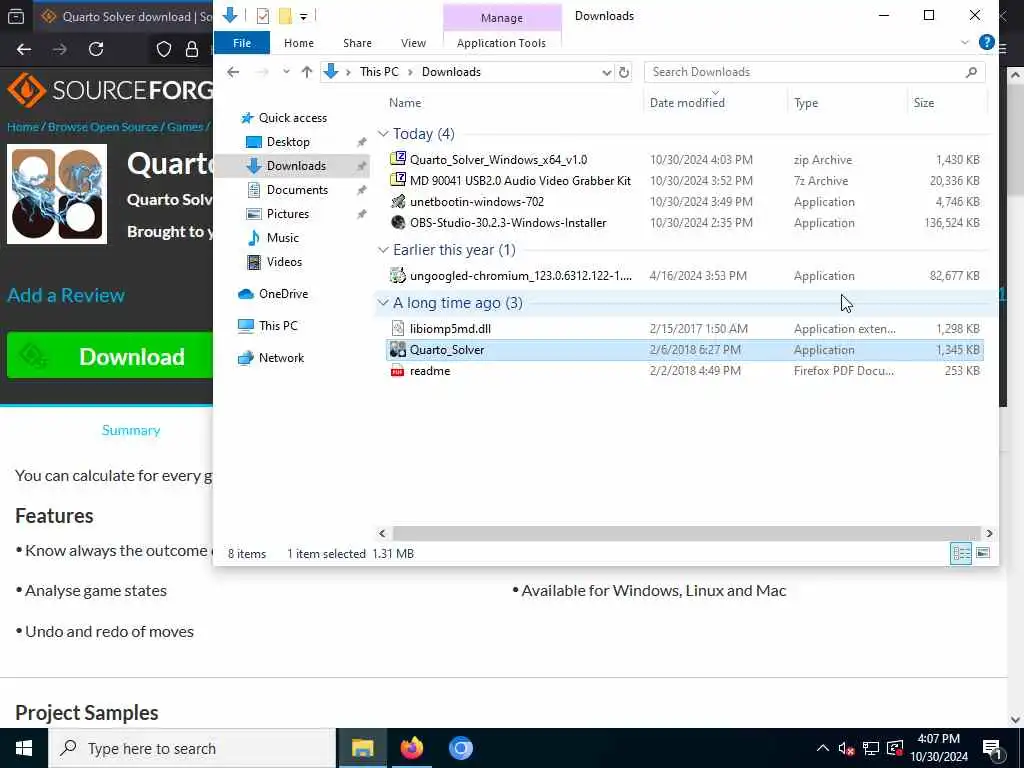The image size is (1024, 768).
Task: Select Music in navigation pane
Action: tap(282, 238)
